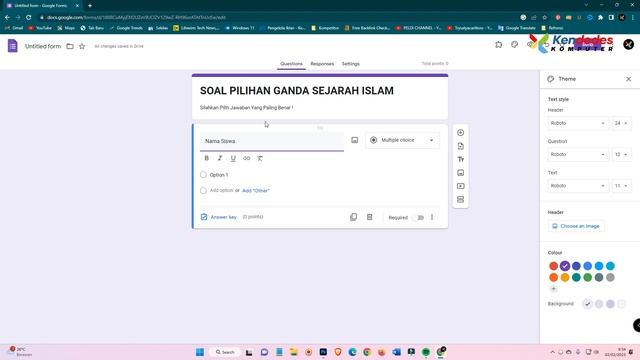Click the form title SOAL PILIHAN GANDA
Image resolution: width=640 pixels, height=360 pixels.
click(297, 91)
